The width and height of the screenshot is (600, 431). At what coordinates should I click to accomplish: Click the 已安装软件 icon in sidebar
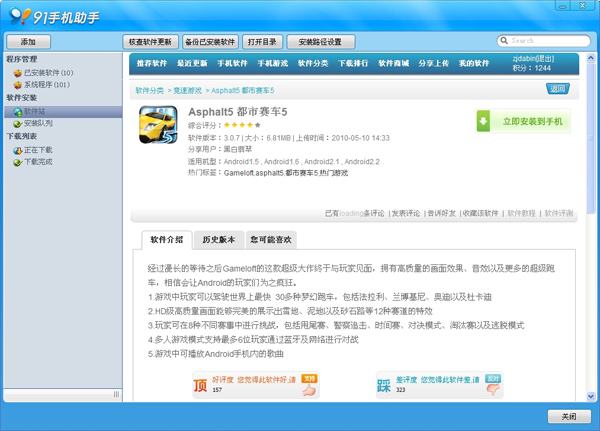17,73
